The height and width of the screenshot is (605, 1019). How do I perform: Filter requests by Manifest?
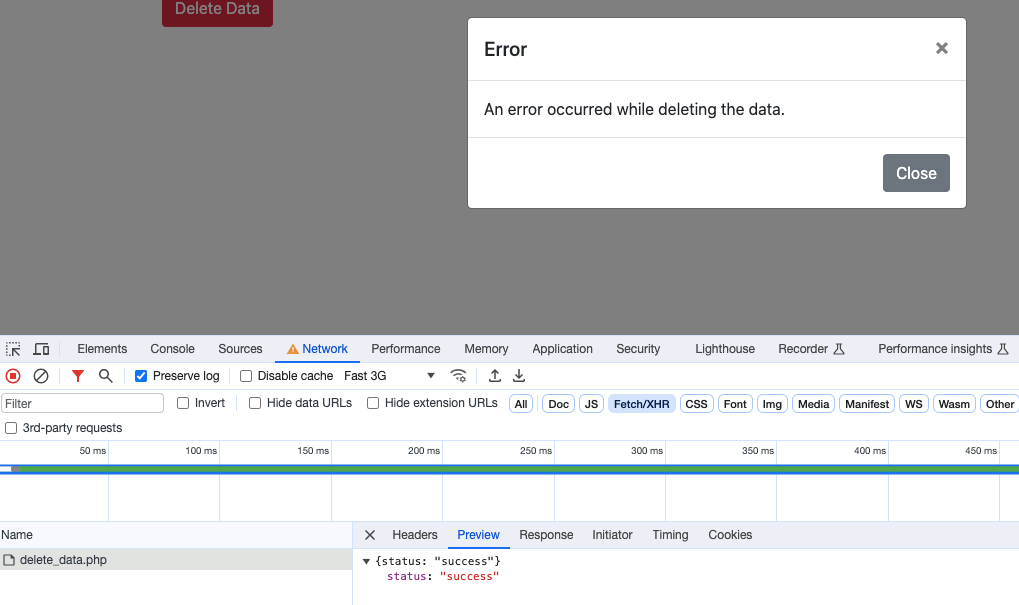pyautogui.click(x=867, y=404)
